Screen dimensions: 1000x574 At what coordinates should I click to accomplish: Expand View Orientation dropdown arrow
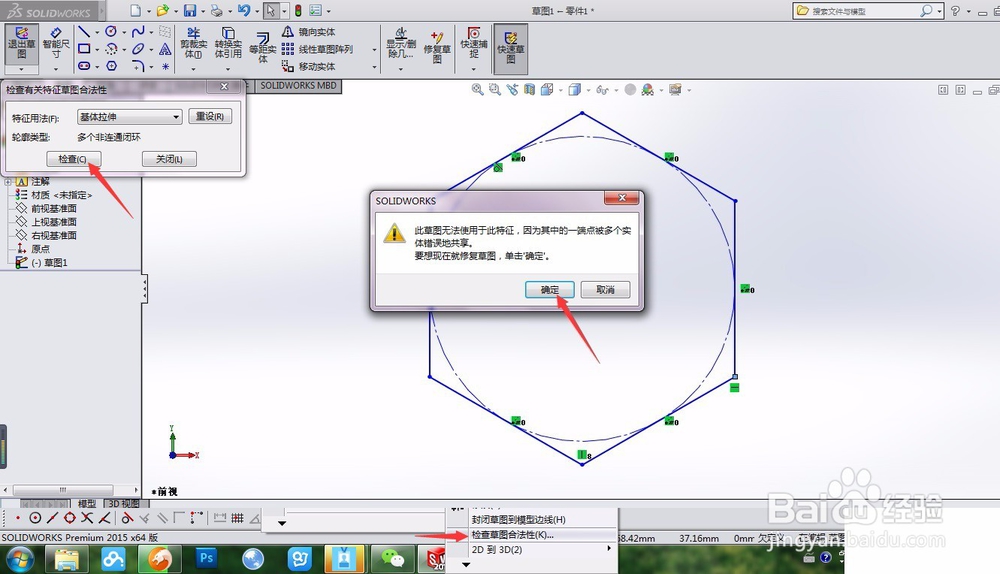click(x=561, y=90)
